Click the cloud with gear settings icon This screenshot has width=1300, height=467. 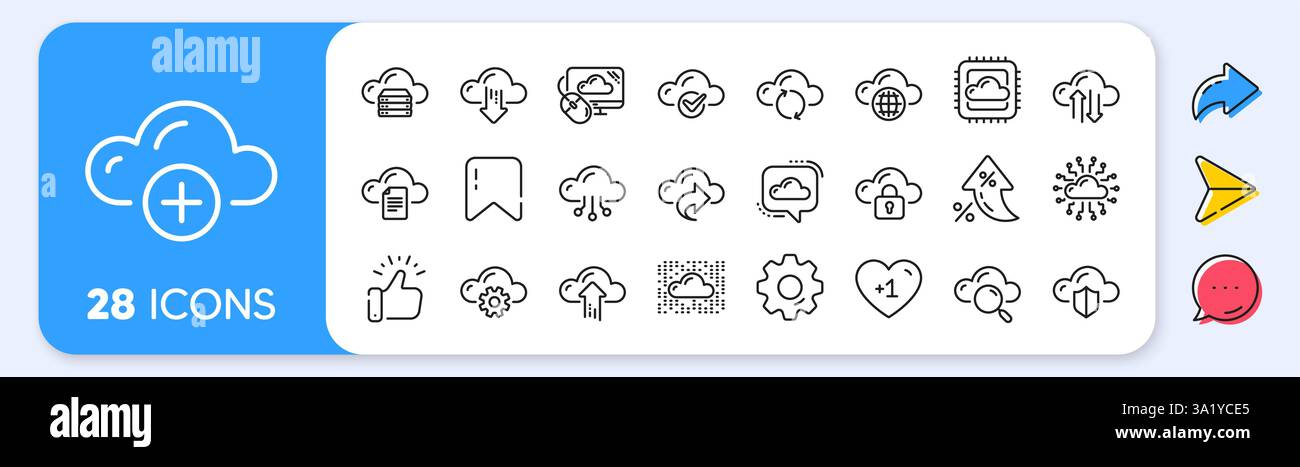pyautogui.click(x=494, y=290)
